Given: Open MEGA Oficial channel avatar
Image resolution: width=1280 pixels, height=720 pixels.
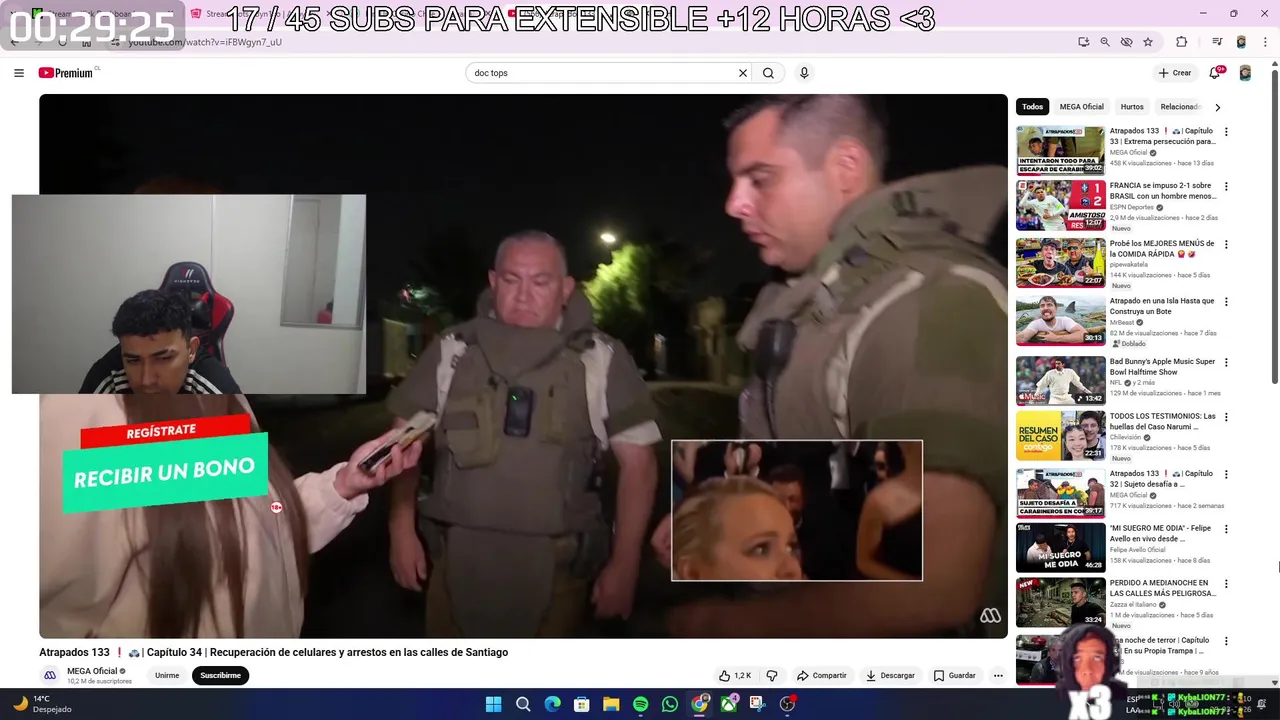Looking at the screenshot, I should click(50, 676).
